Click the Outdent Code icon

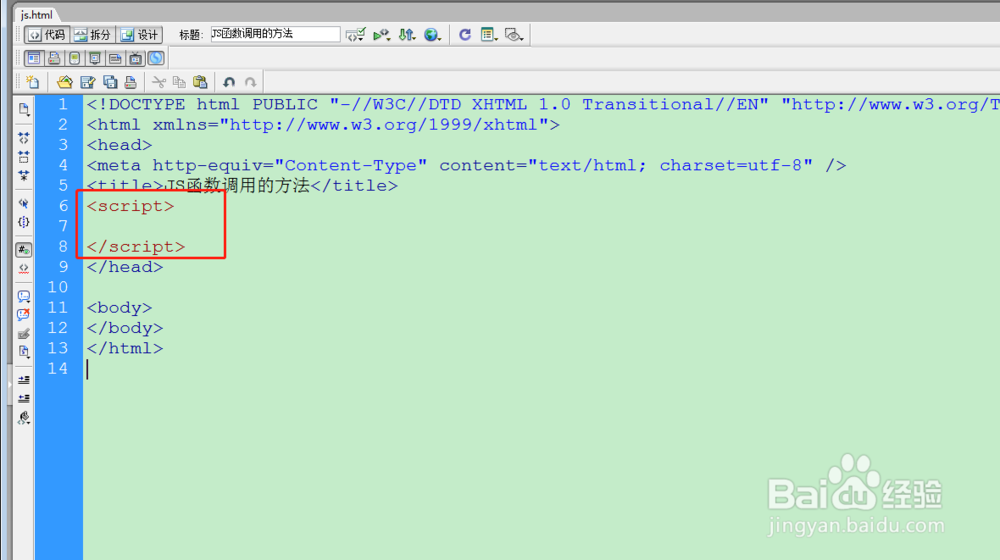pyautogui.click(x=24, y=399)
